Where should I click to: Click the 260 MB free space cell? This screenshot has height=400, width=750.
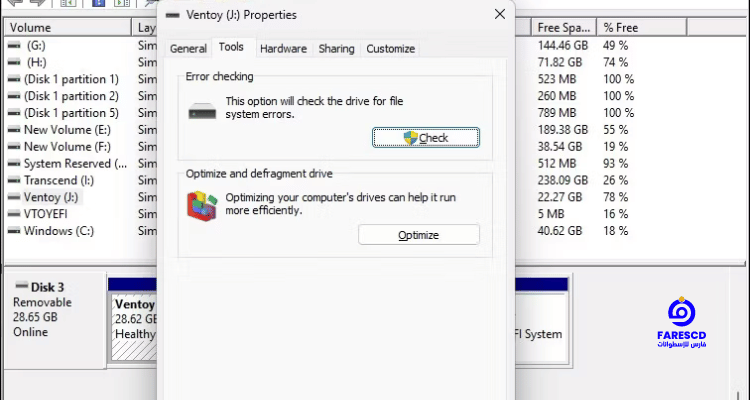click(x=557, y=96)
